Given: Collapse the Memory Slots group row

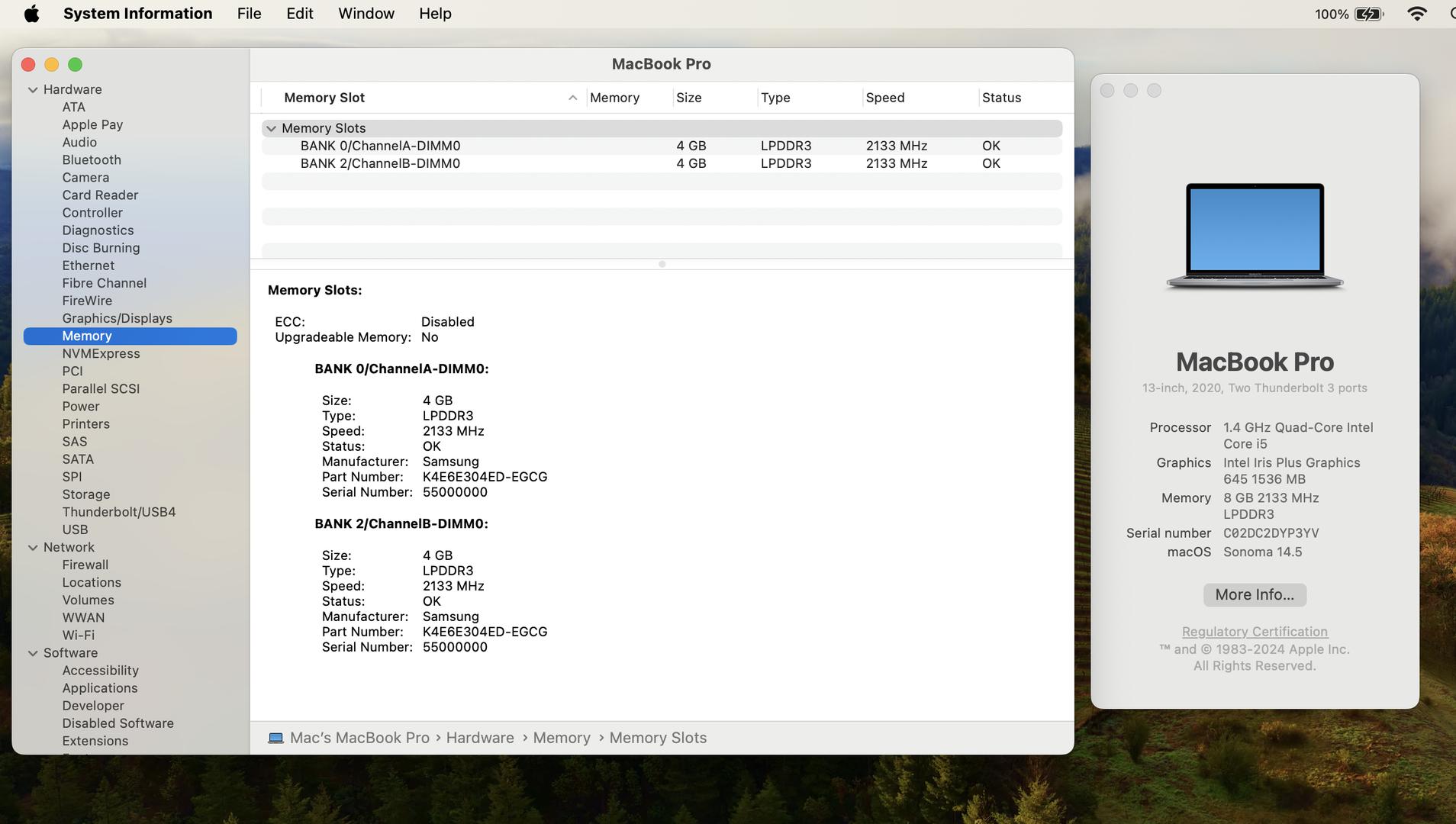Looking at the screenshot, I should click(x=271, y=128).
